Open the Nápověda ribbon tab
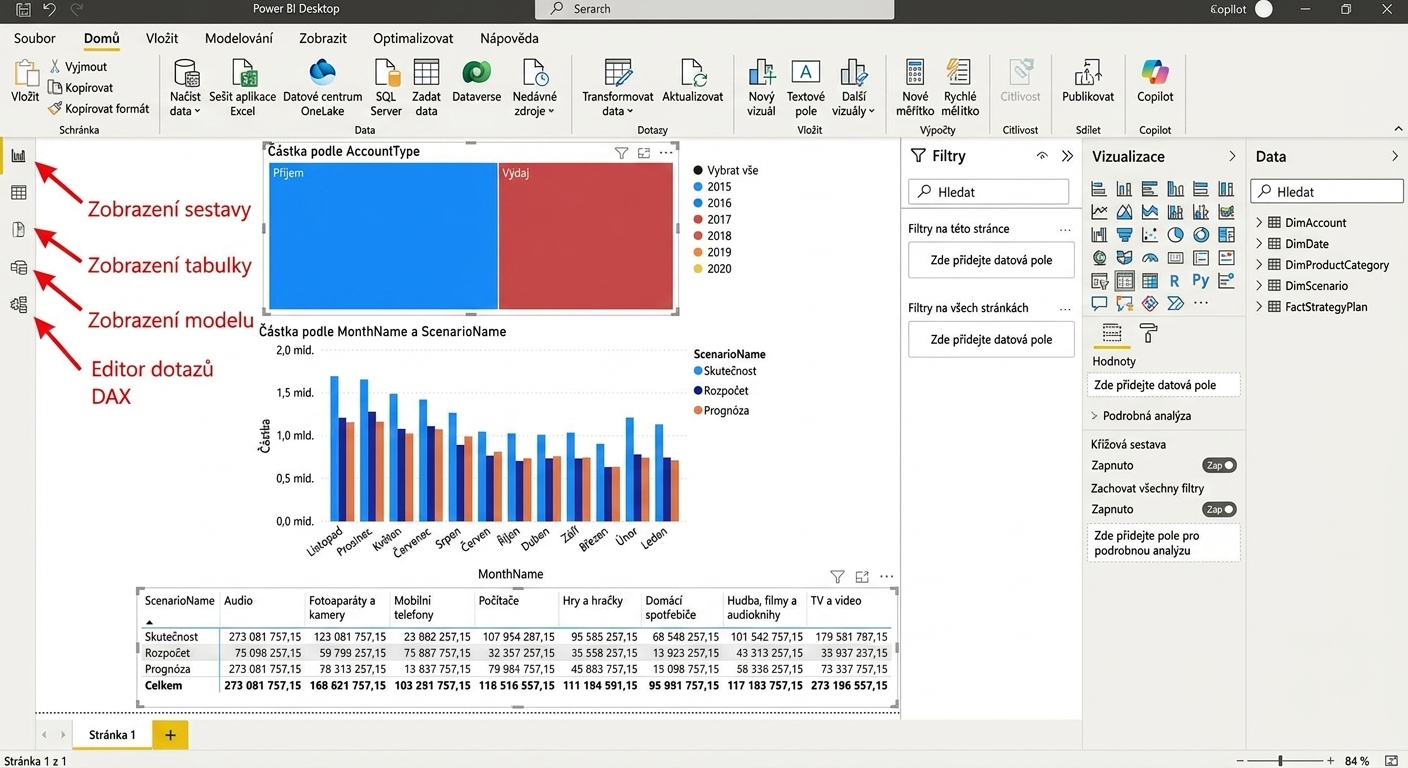The width and height of the screenshot is (1408, 768). click(x=509, y=38)
